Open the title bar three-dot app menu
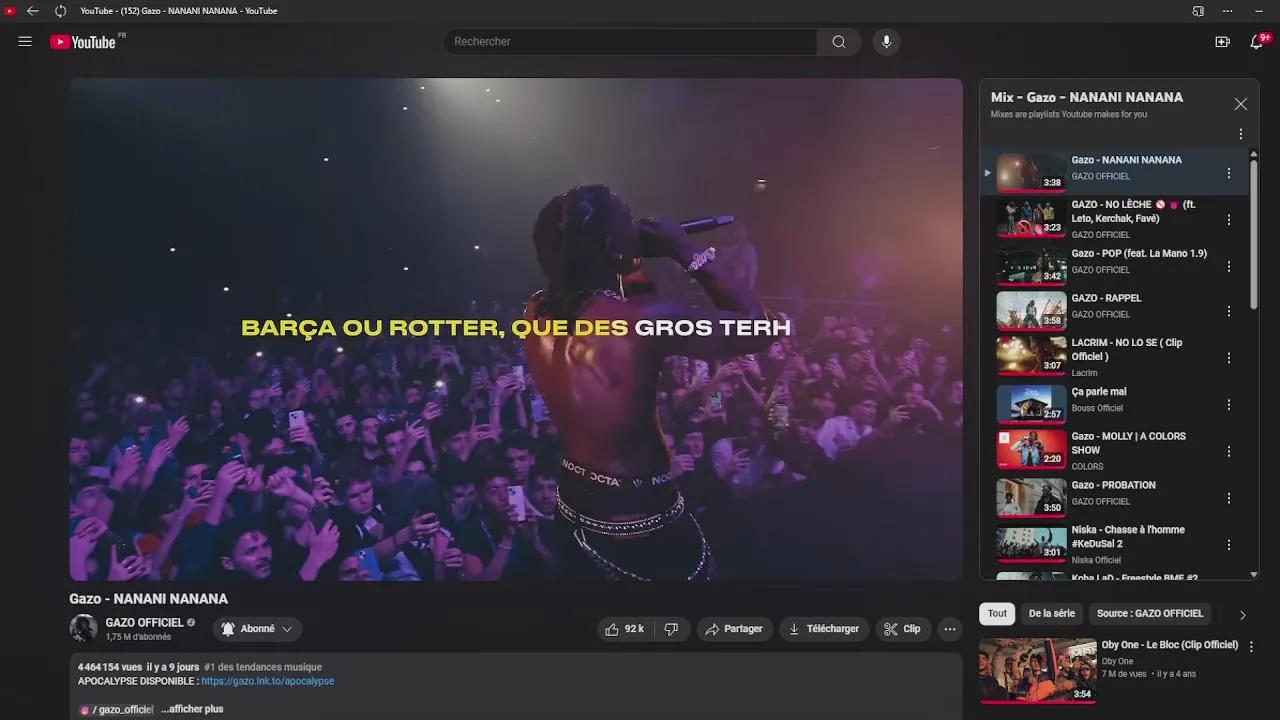This screenshot has height=720, width=1280. coord(1227,11)
